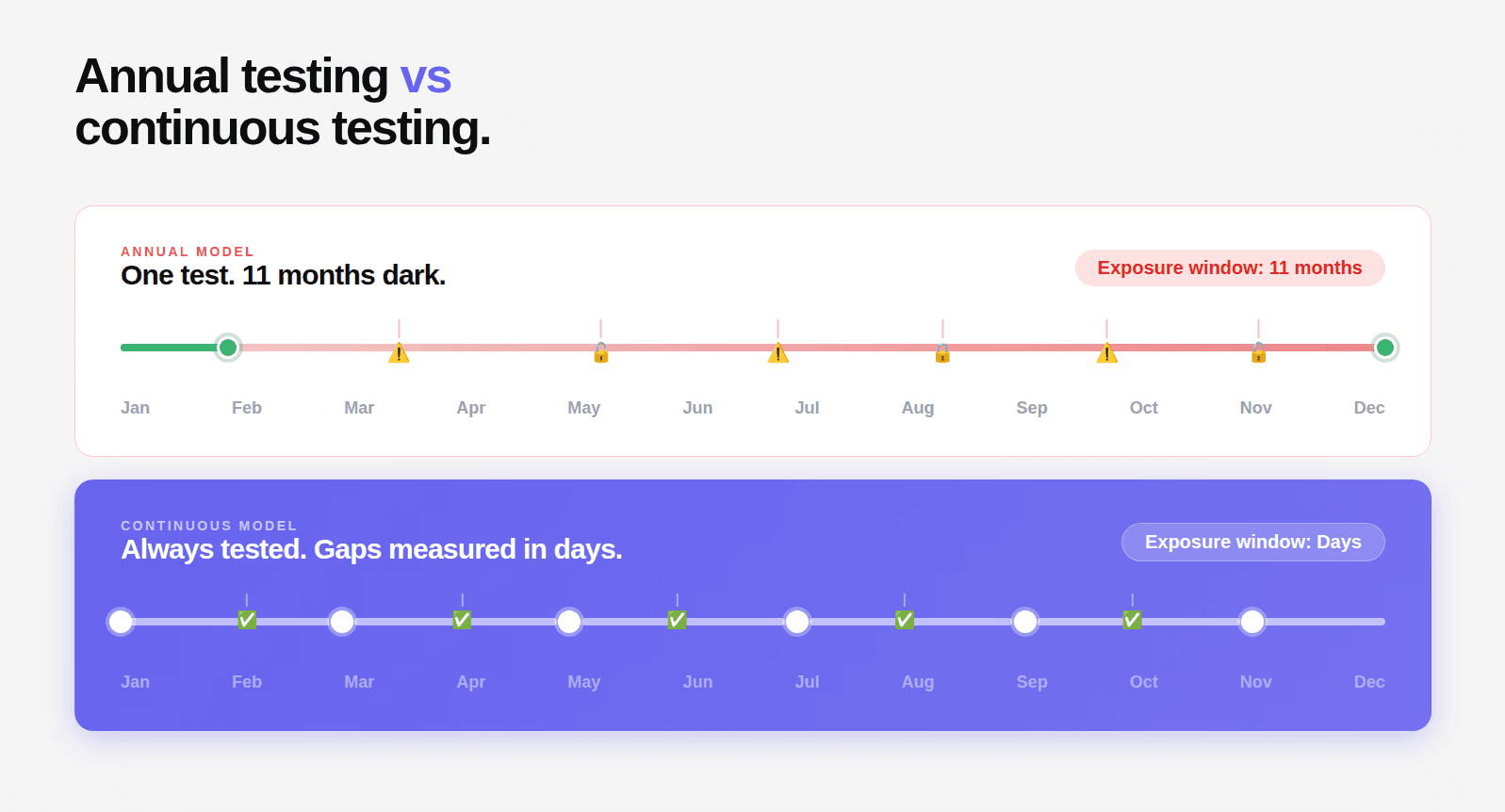Click the green checkmark above Apr

click(462, 619)
